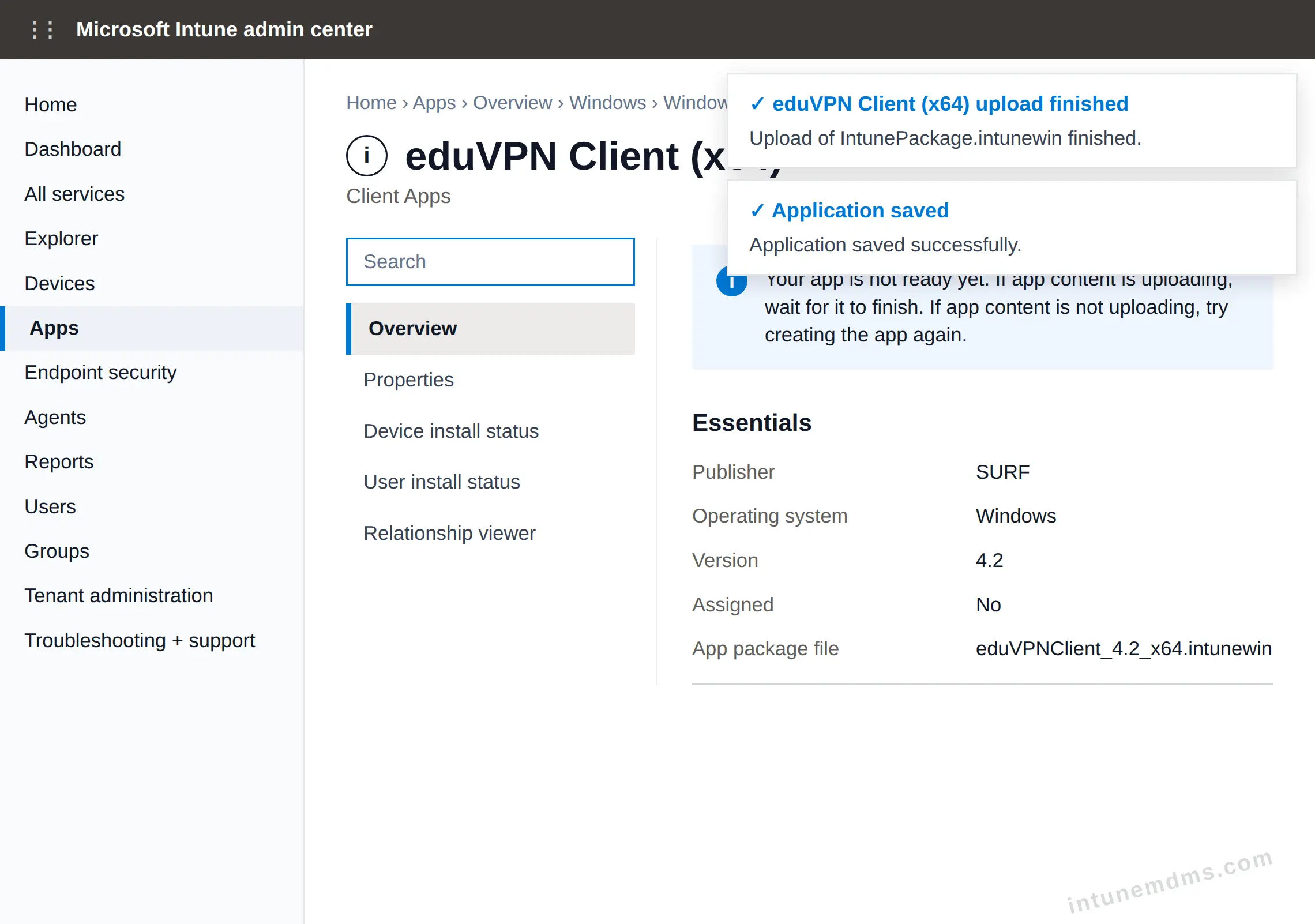Open the Properties blade
The image size is (1315, 924).
click(x=490, y=380)
